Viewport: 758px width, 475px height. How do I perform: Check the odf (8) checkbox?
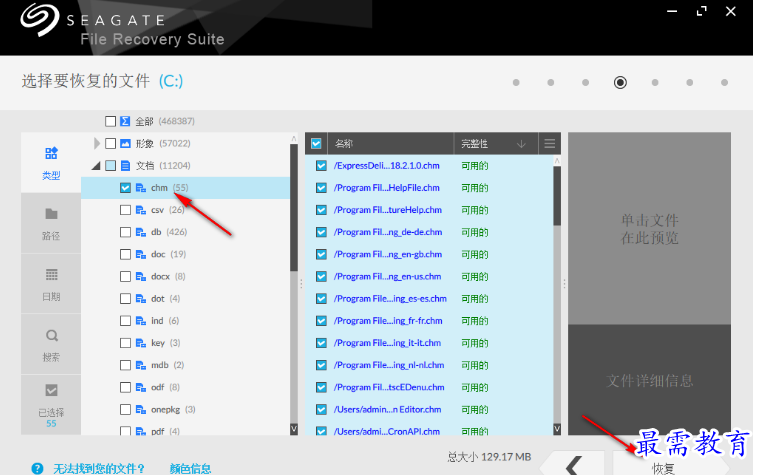[125, 388]
